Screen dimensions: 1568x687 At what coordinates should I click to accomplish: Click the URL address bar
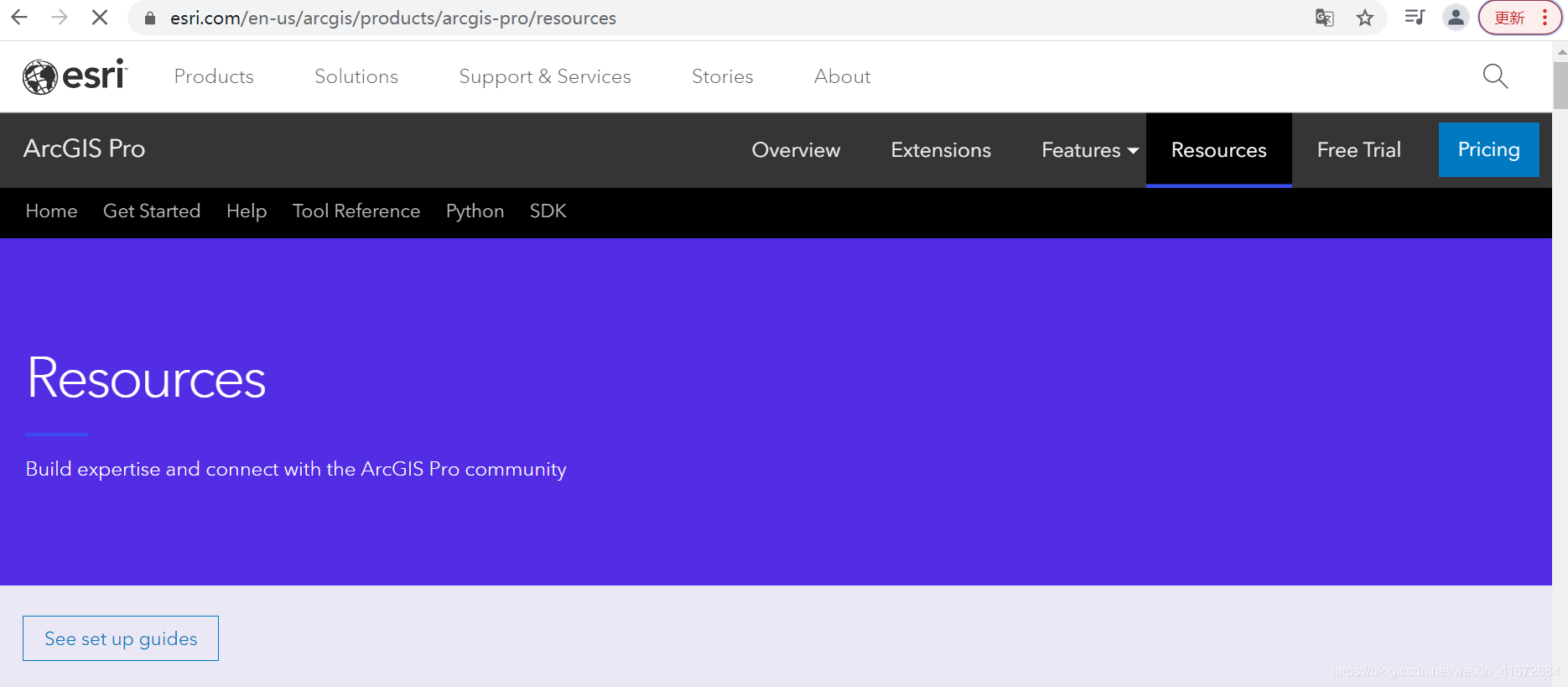click(671, 18)
